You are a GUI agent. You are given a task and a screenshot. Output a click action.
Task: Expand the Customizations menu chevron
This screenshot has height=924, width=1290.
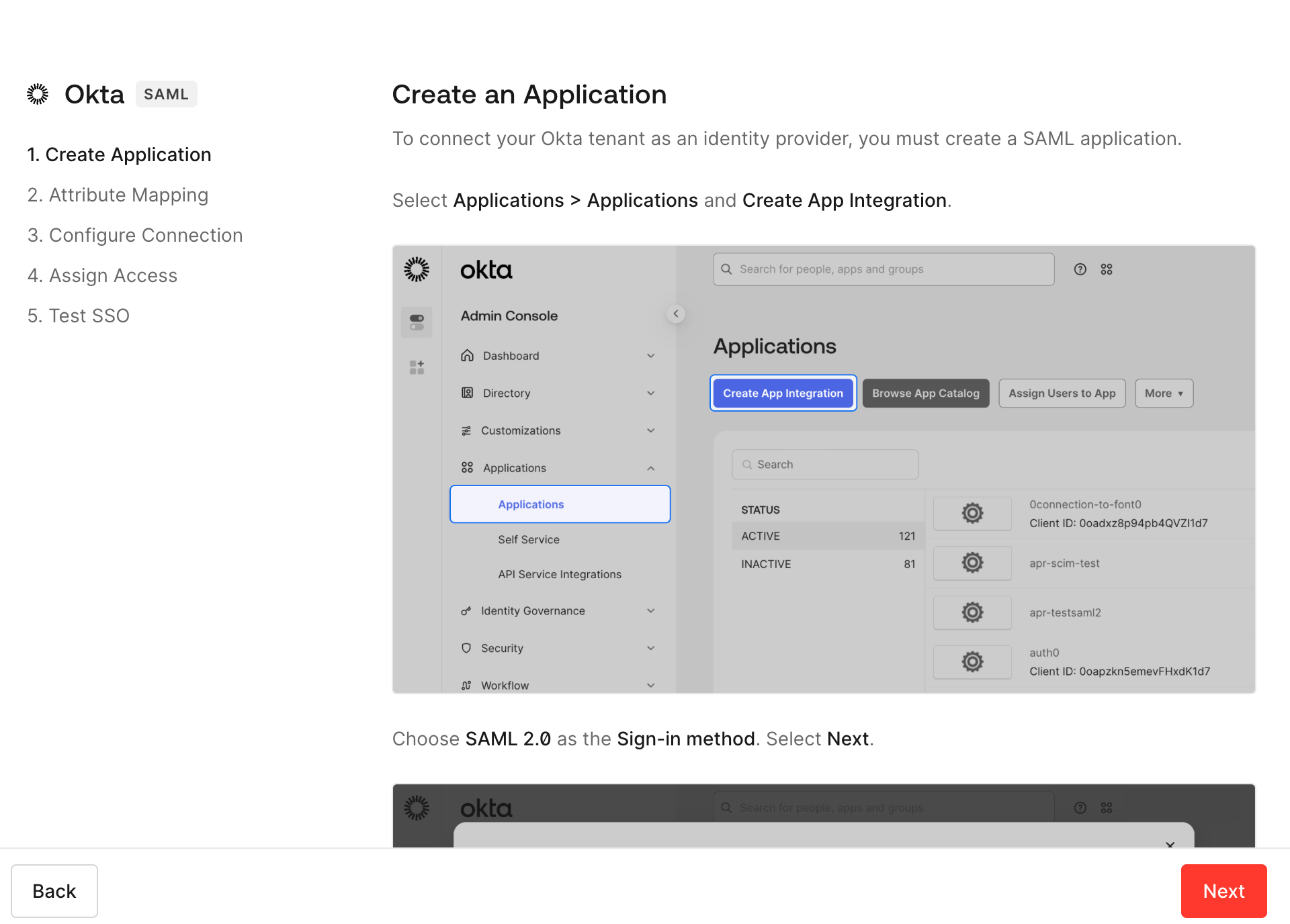650,430
